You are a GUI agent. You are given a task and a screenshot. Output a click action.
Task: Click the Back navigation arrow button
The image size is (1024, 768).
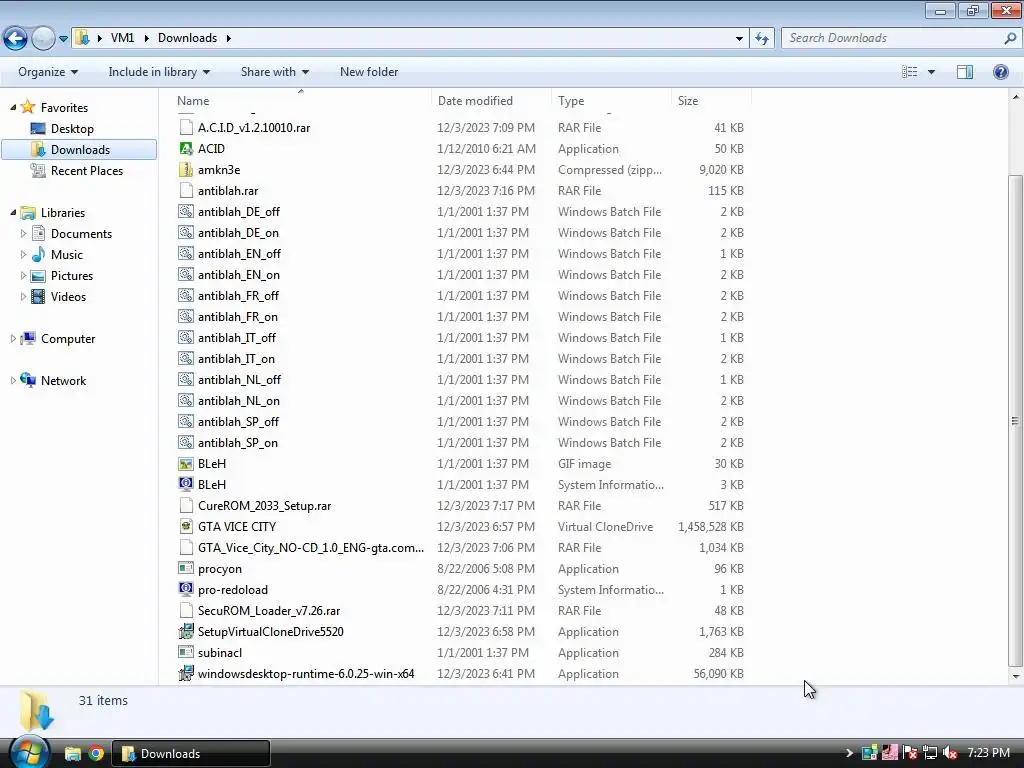pos(16,39)
